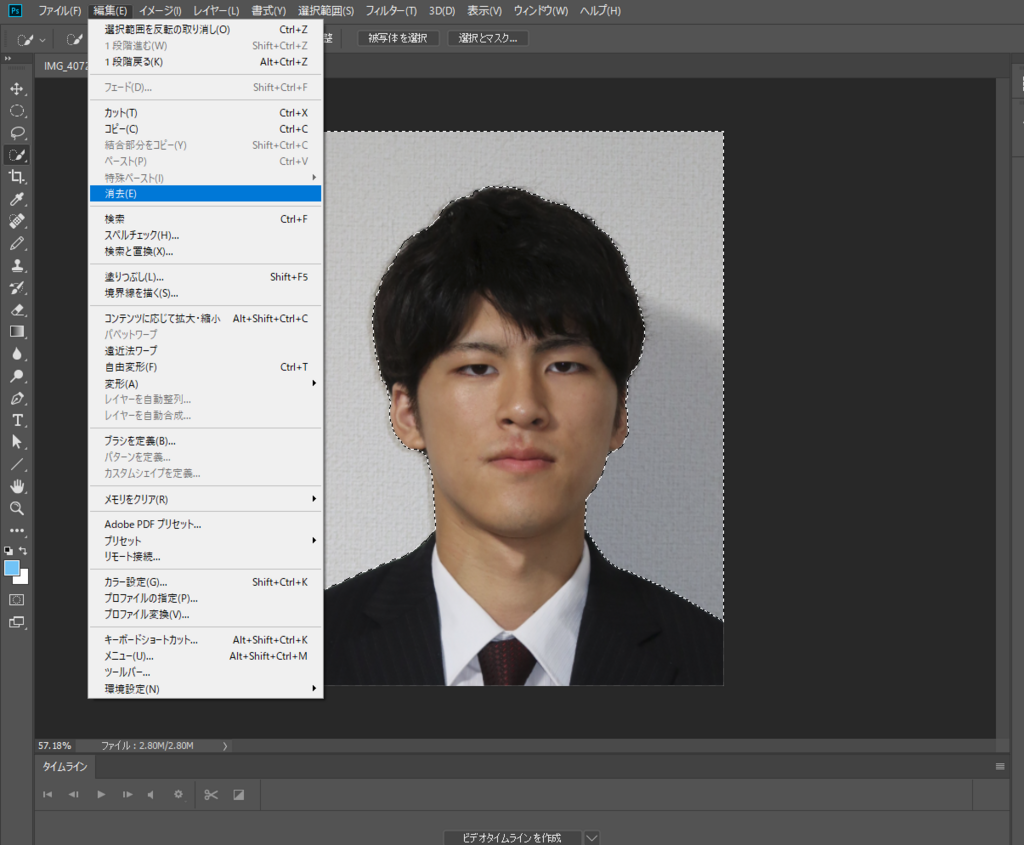Swap foreground and background colors
1024x845 pixels.
coord(24,551)
